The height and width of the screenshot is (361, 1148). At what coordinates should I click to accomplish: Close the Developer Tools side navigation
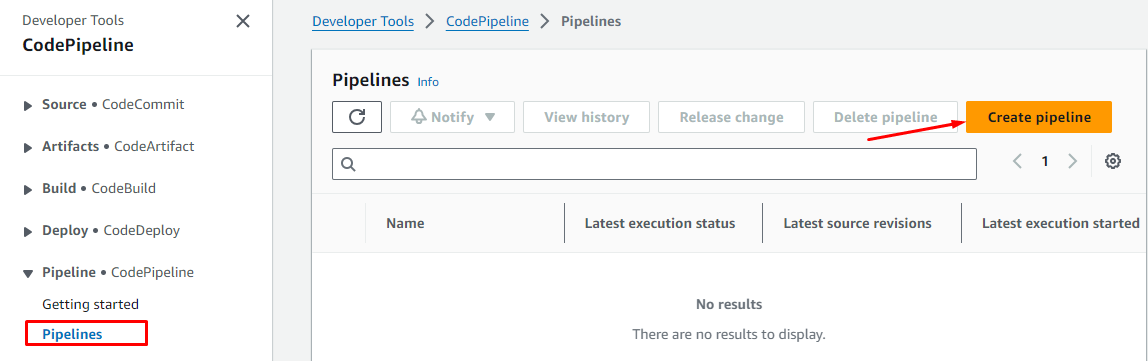click(x=243, y=21)
